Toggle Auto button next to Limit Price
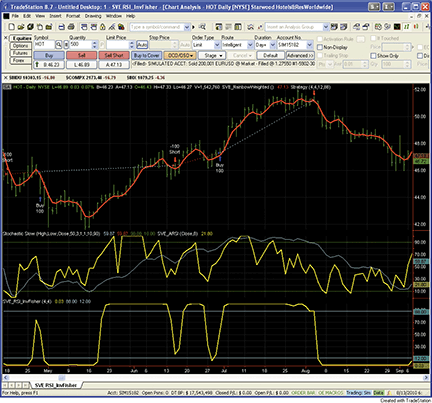The height and width of the screenshot is (403, 432). click(x=142, y=44)
